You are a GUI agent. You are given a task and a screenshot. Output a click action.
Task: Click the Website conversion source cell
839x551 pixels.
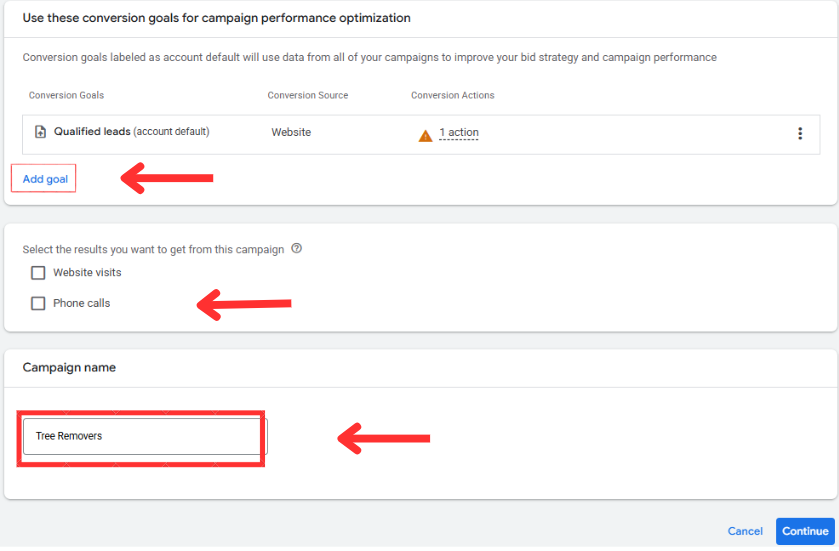291,132
